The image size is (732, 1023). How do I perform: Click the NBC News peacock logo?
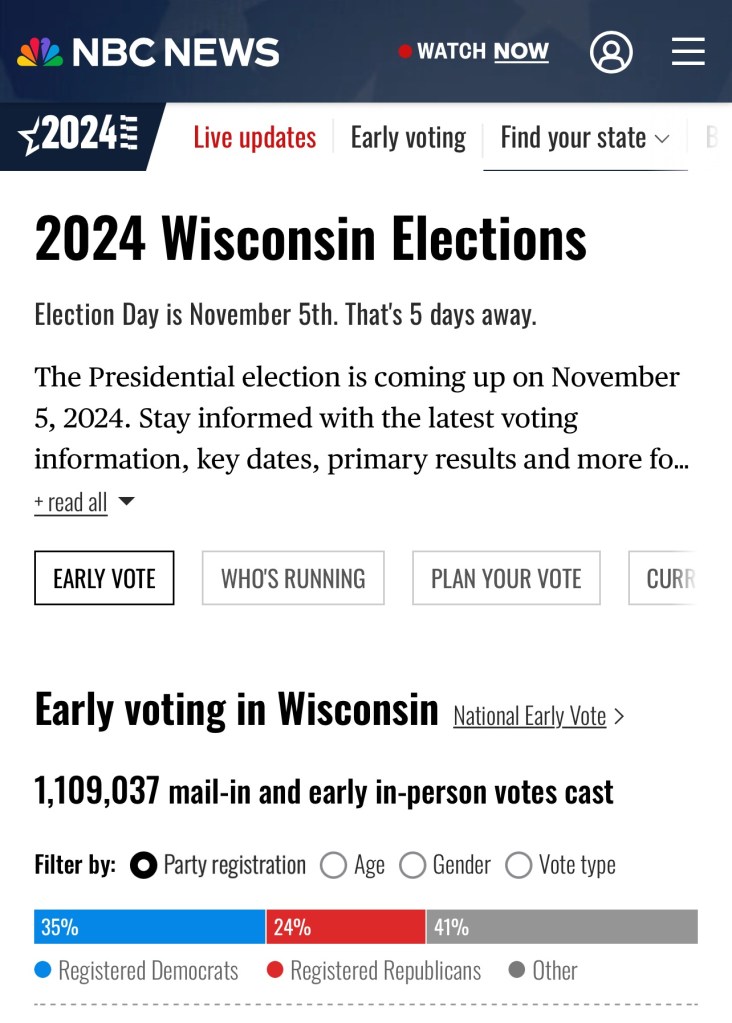pyautogui.click(x=40, y=52)
